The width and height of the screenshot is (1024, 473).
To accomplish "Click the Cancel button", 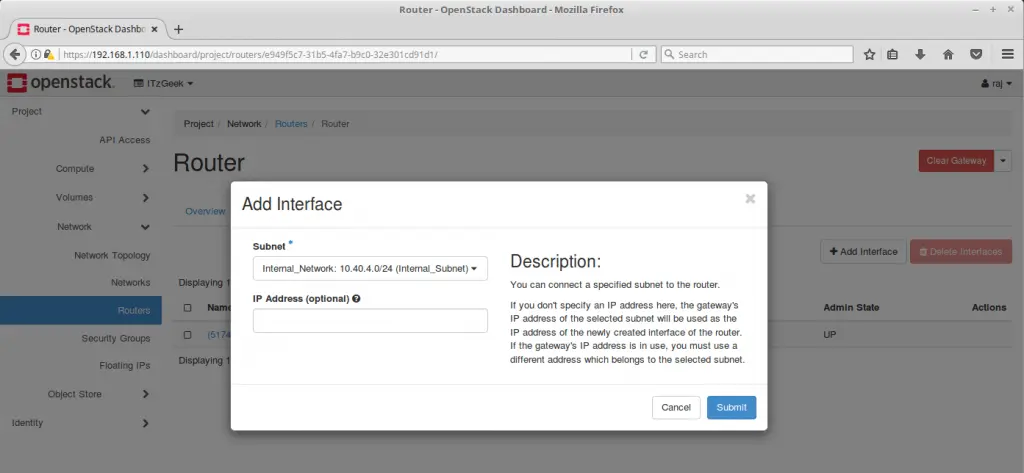I will (676, 408).
